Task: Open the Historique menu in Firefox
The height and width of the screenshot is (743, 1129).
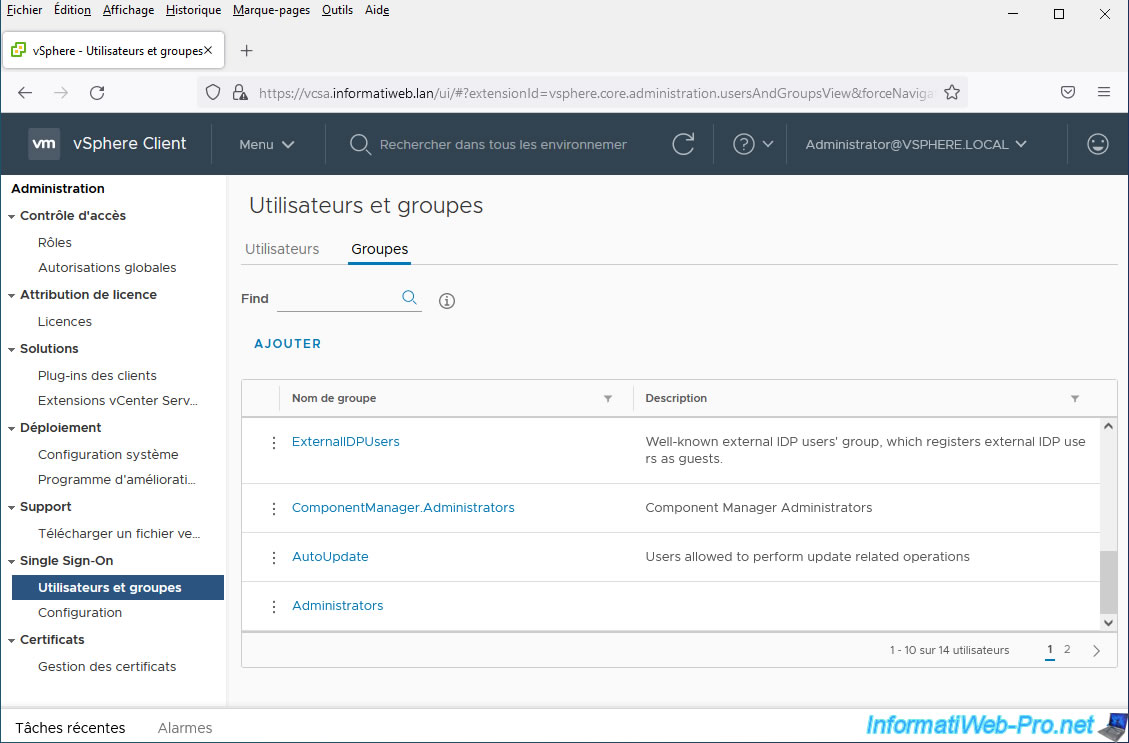Action: click(193, 10)
